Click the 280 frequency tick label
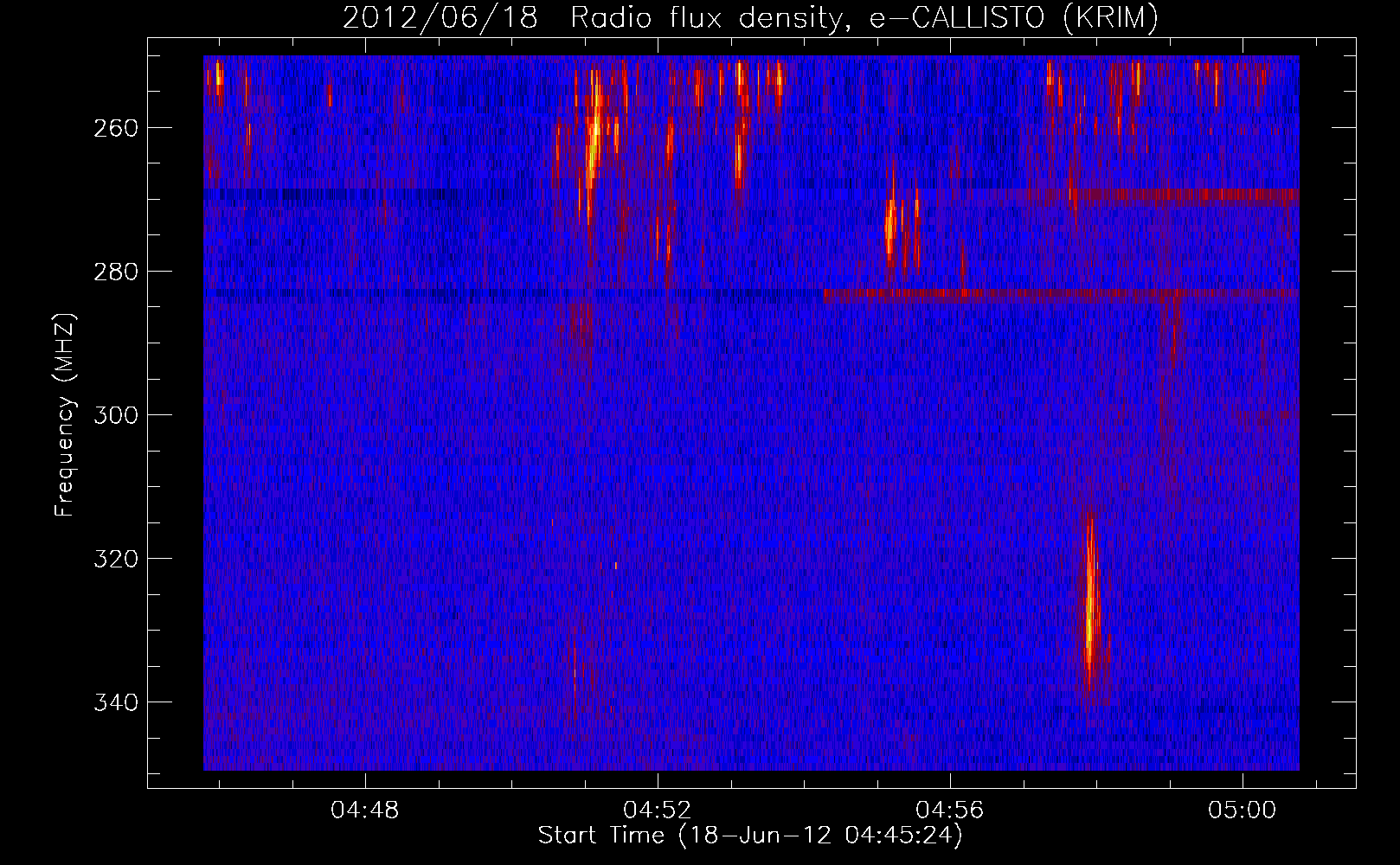This screenshot has width=1400, height=865. click(115, 272)
